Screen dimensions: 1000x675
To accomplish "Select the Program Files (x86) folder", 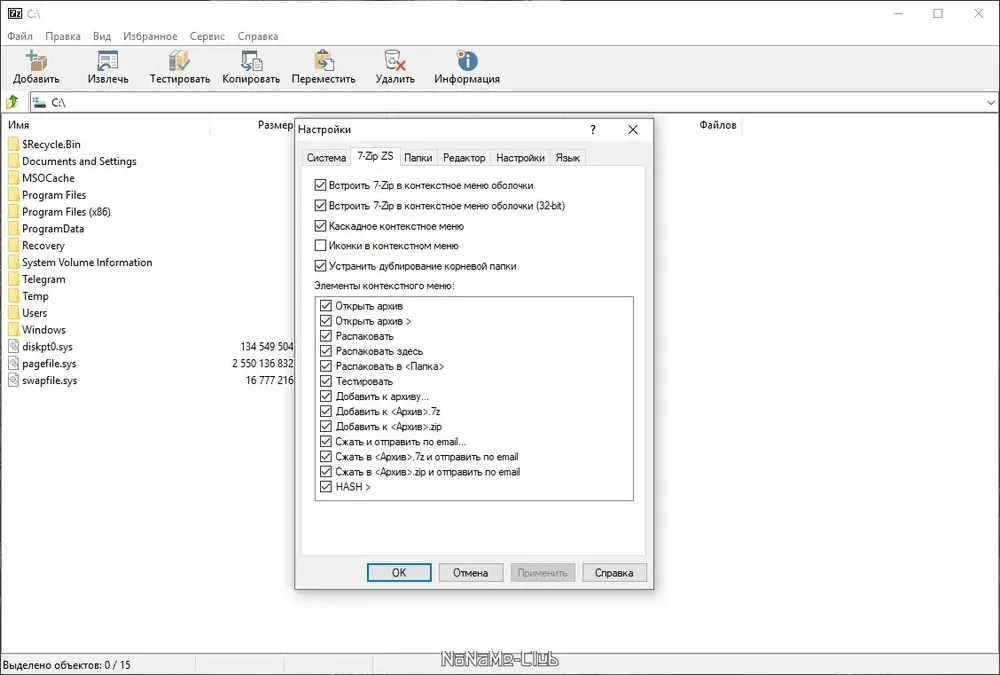I will point(66,212).
